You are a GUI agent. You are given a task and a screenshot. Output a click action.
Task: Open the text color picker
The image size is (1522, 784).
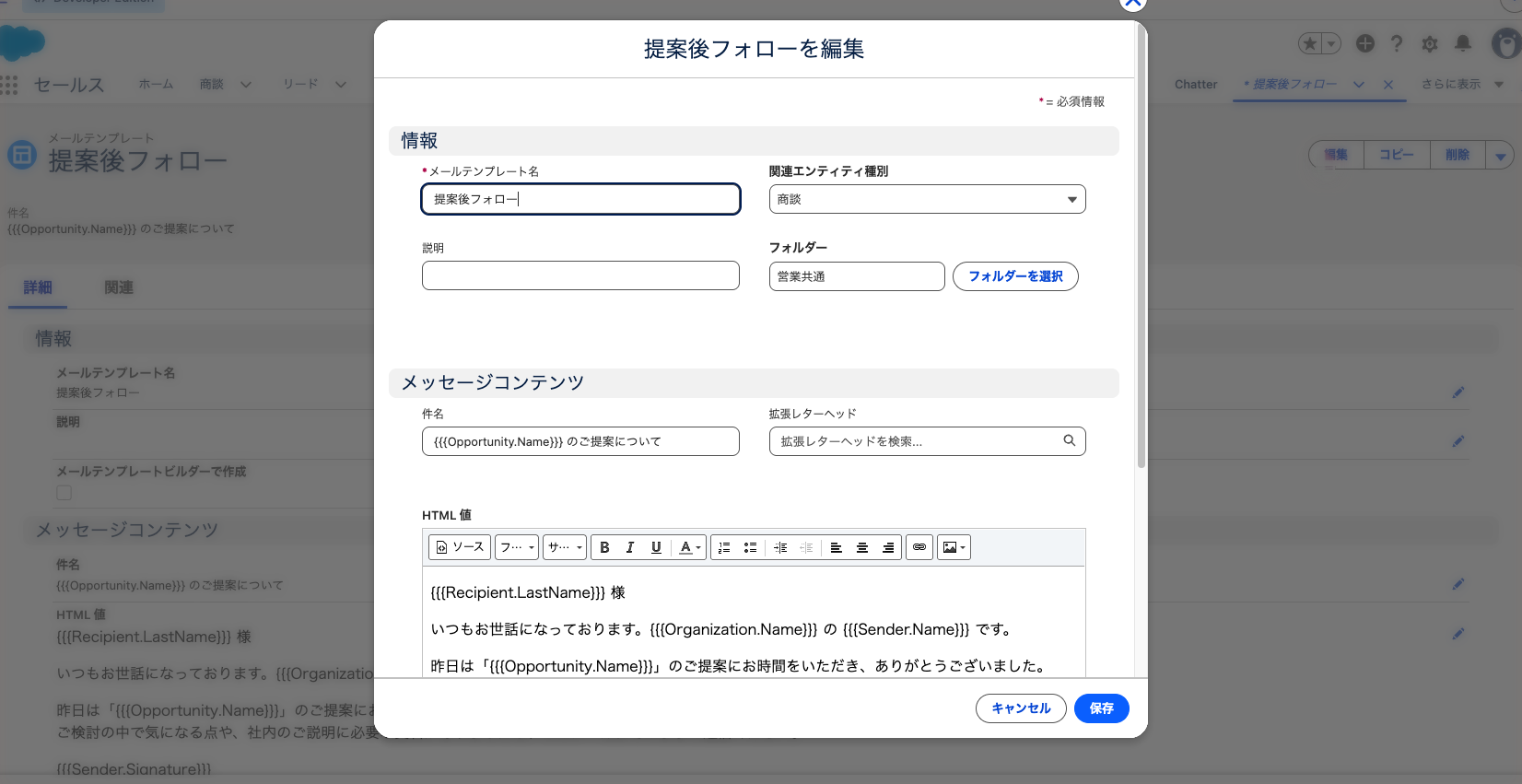click(690, 547)
